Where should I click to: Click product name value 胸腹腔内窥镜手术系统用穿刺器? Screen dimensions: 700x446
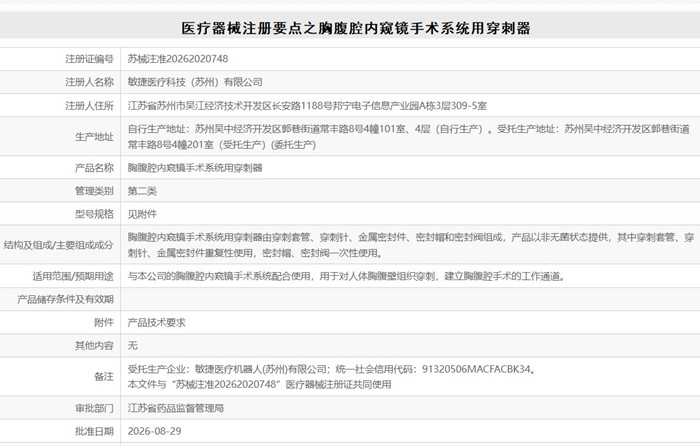[x=195, y=168]
